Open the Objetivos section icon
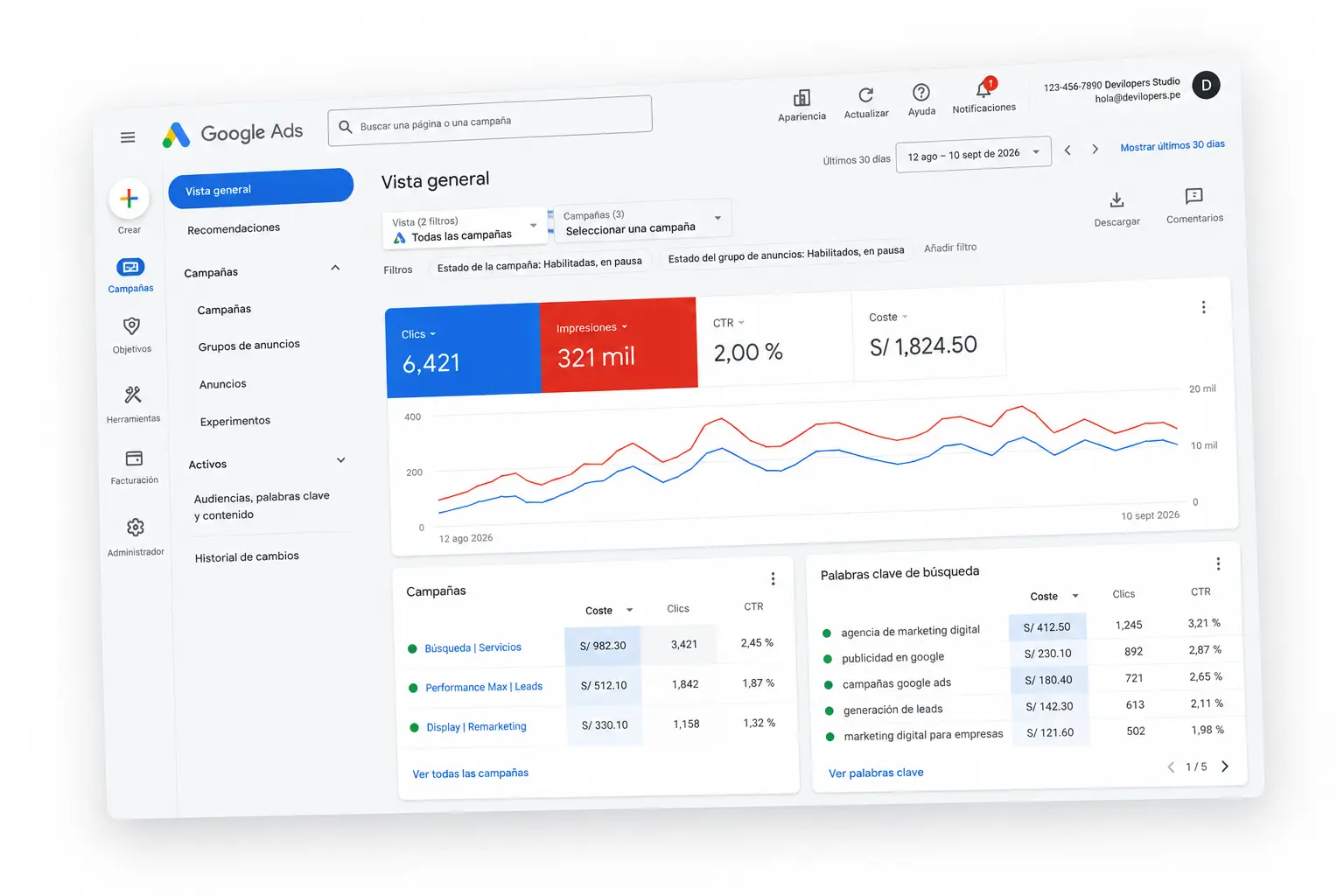The image size is (1344, 896). click(x=131, y=326)
